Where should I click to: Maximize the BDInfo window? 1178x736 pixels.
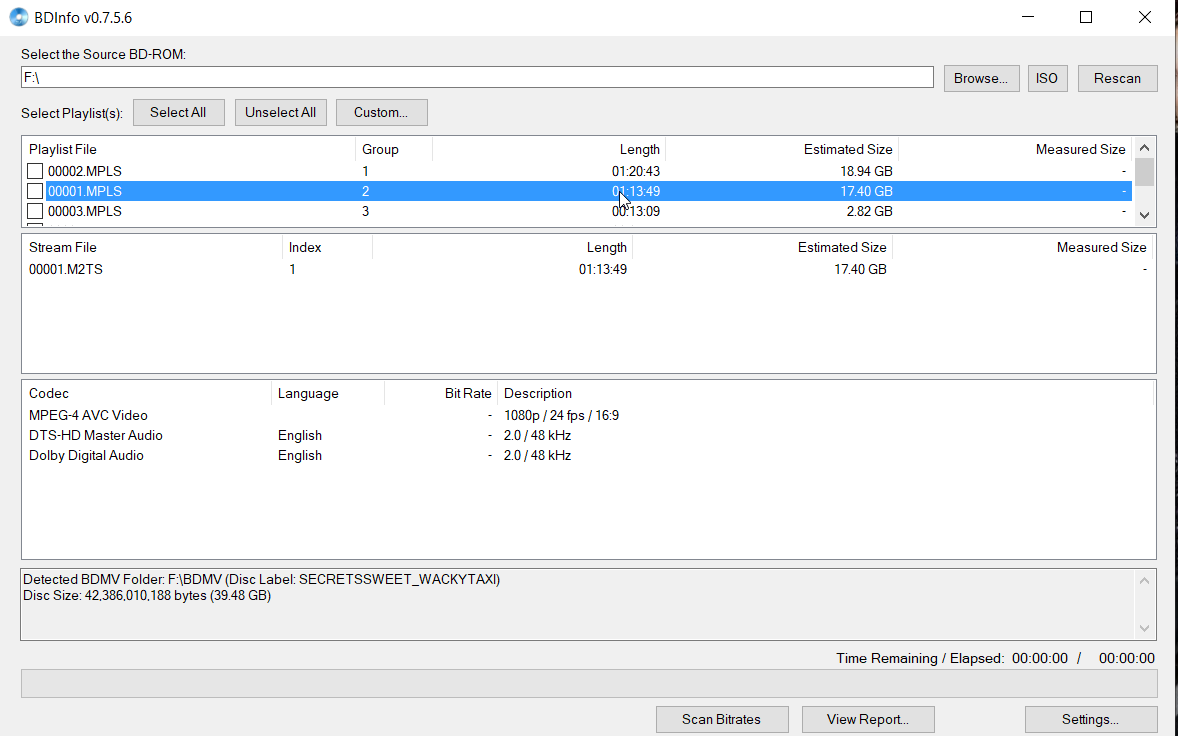tap(1086, 17)
